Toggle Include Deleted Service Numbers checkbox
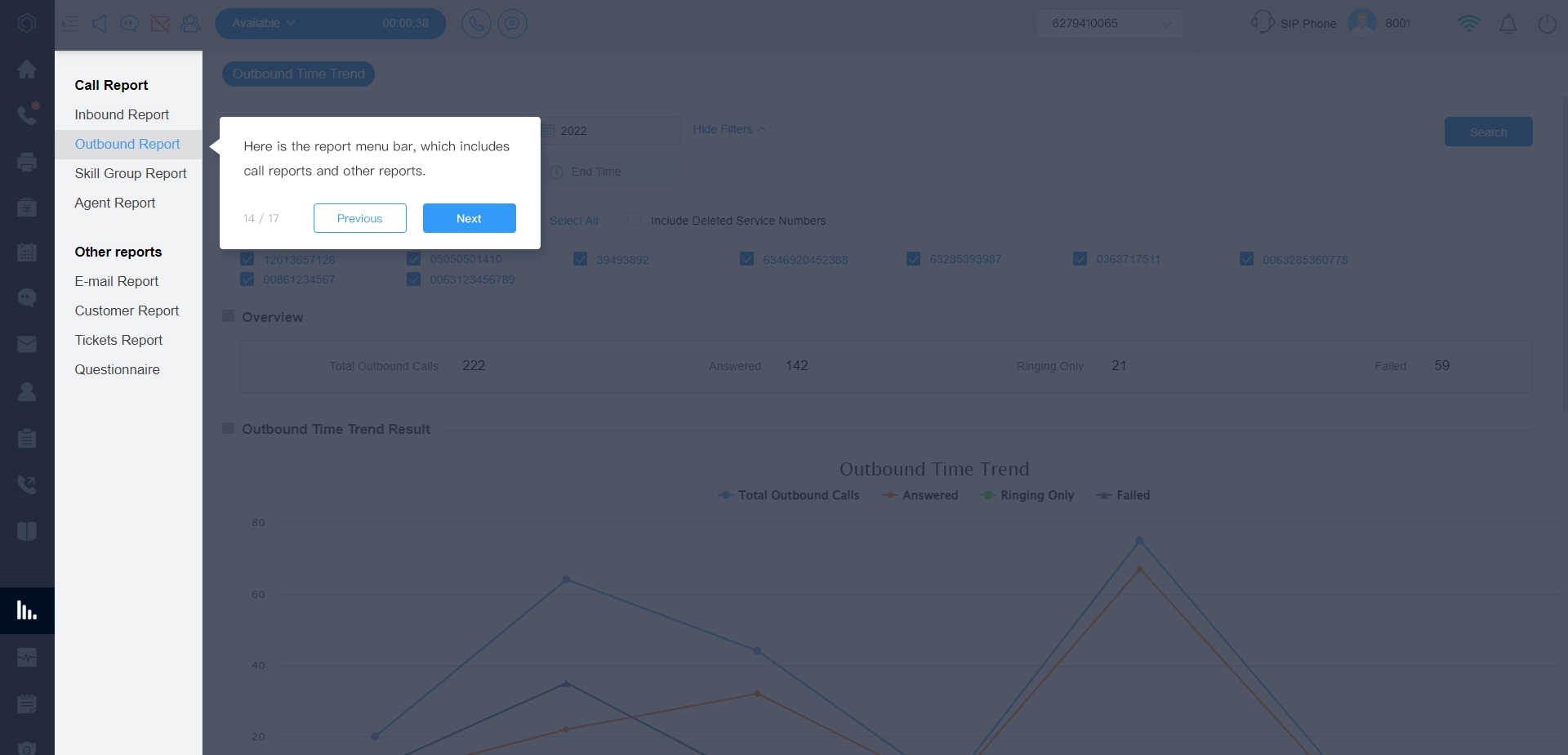Screen dimensions: 1568x755 pyautogui.click(x=635, y=220)
